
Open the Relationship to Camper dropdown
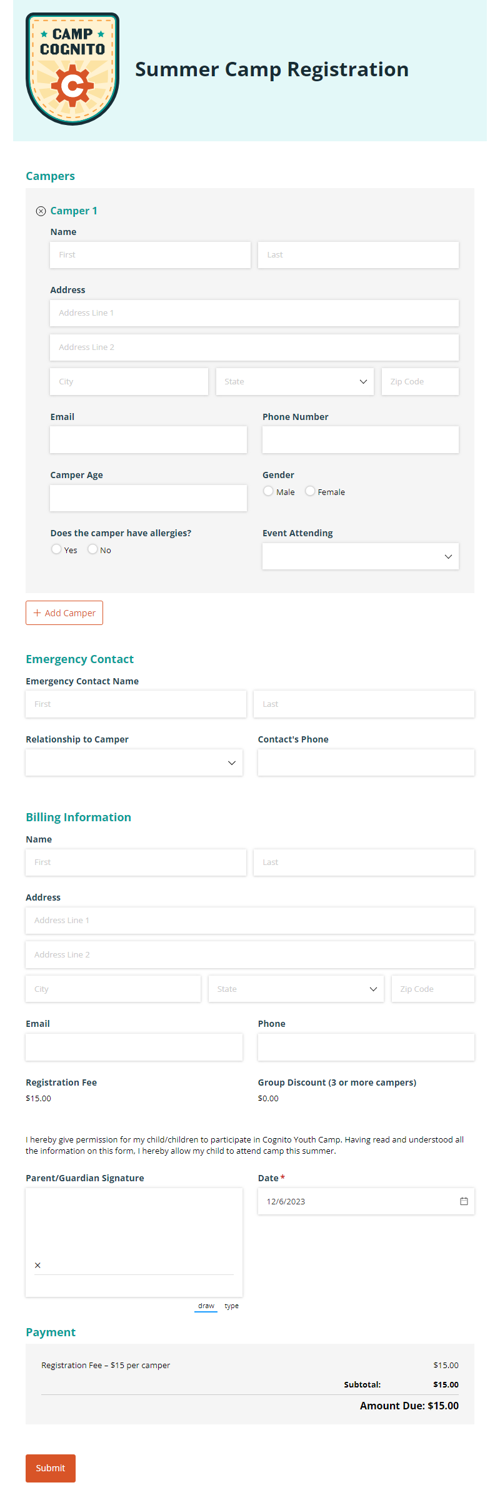point(134,762)
